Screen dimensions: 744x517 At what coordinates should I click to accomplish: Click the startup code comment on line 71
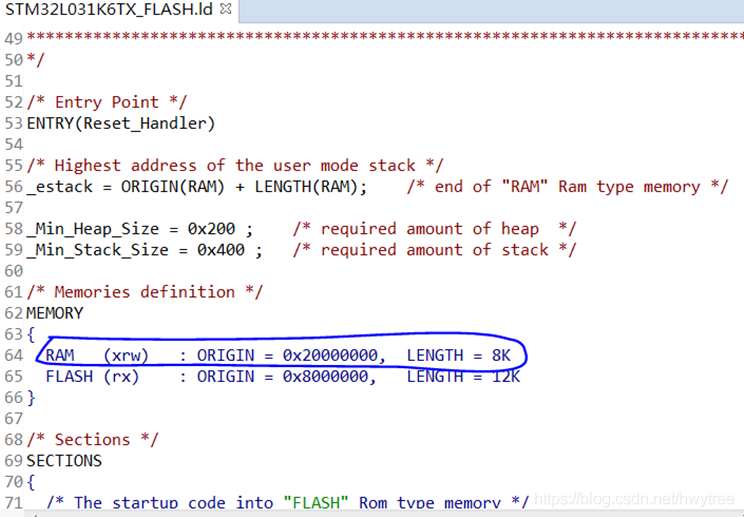click(x=287, y=502)
